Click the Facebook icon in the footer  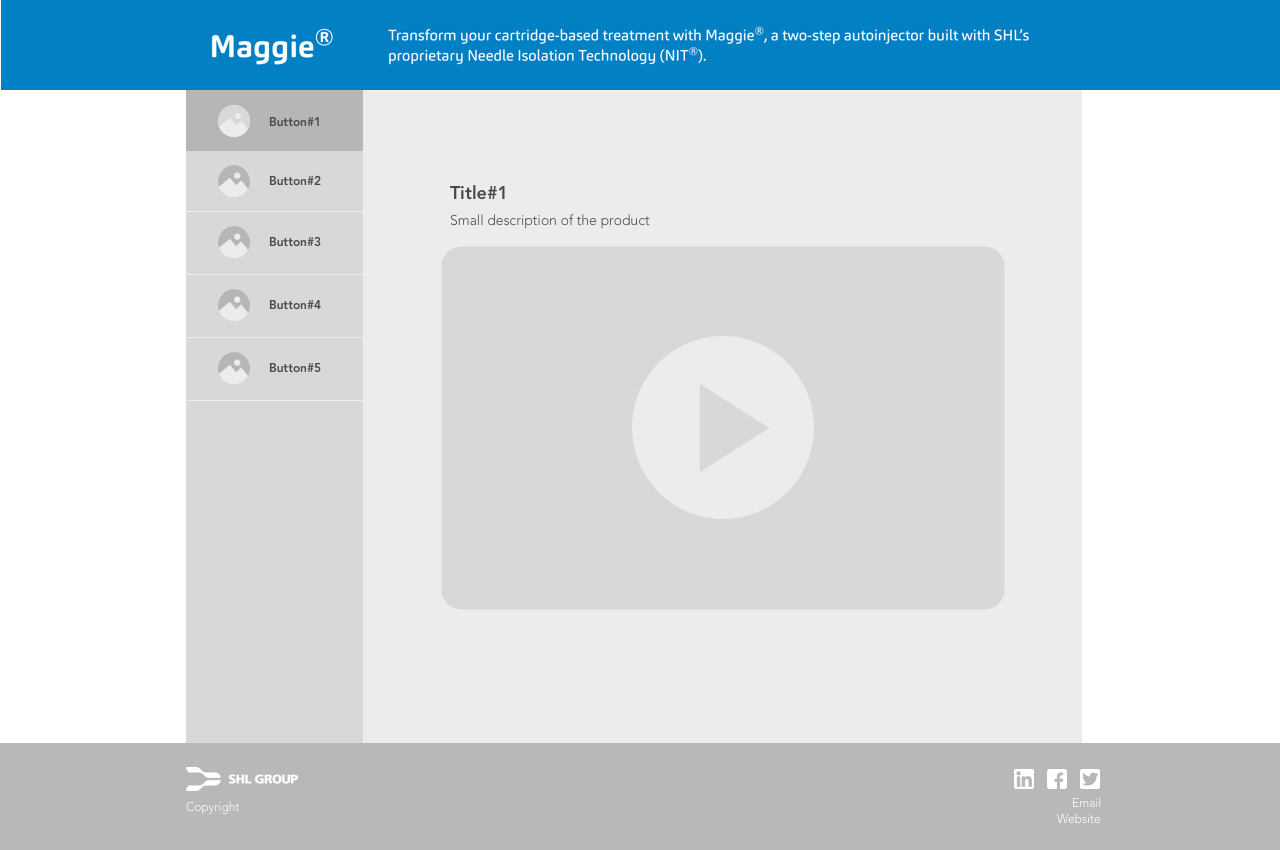[x=1057, y=779]
